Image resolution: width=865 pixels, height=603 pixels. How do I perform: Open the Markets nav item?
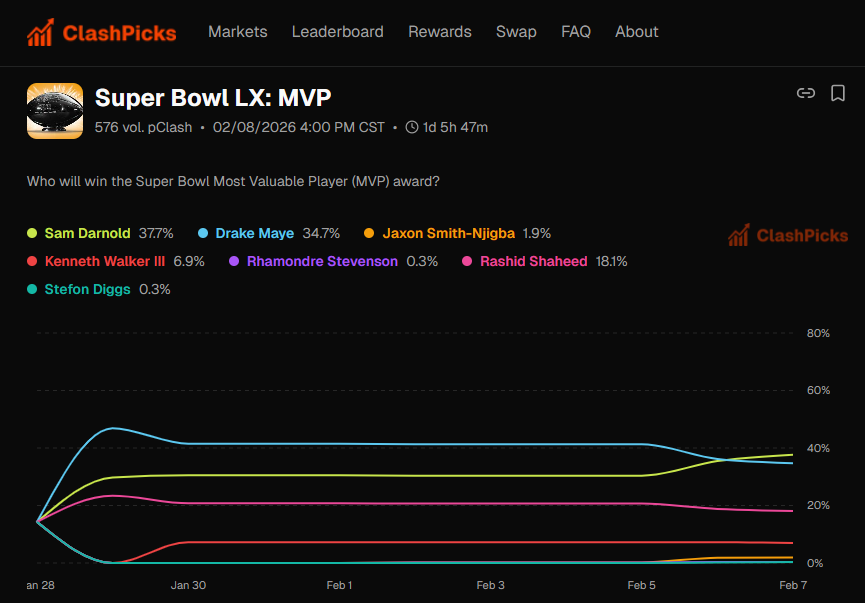(x=238, y=32)
